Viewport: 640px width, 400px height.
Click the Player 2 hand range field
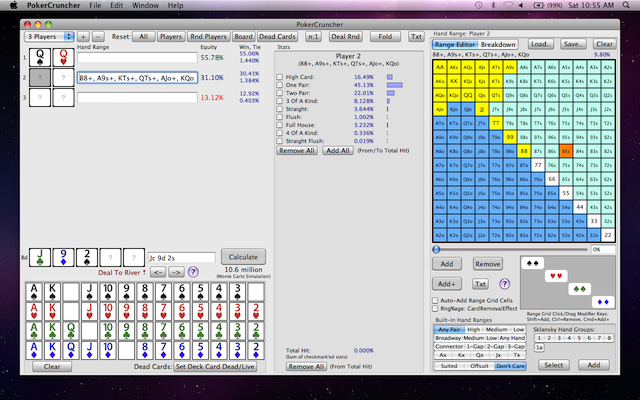pos(138,78)
